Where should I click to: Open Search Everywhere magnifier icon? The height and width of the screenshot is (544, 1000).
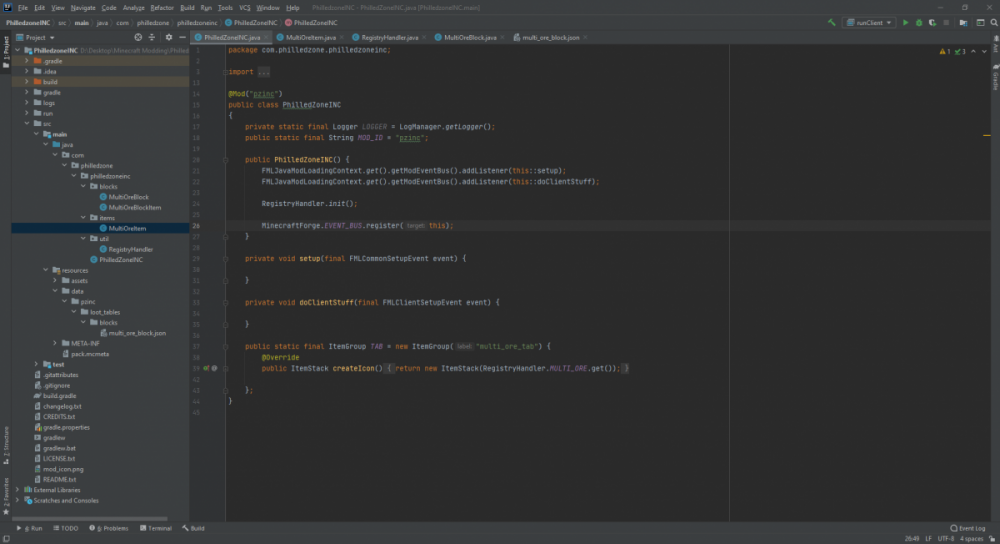point(994,22)
